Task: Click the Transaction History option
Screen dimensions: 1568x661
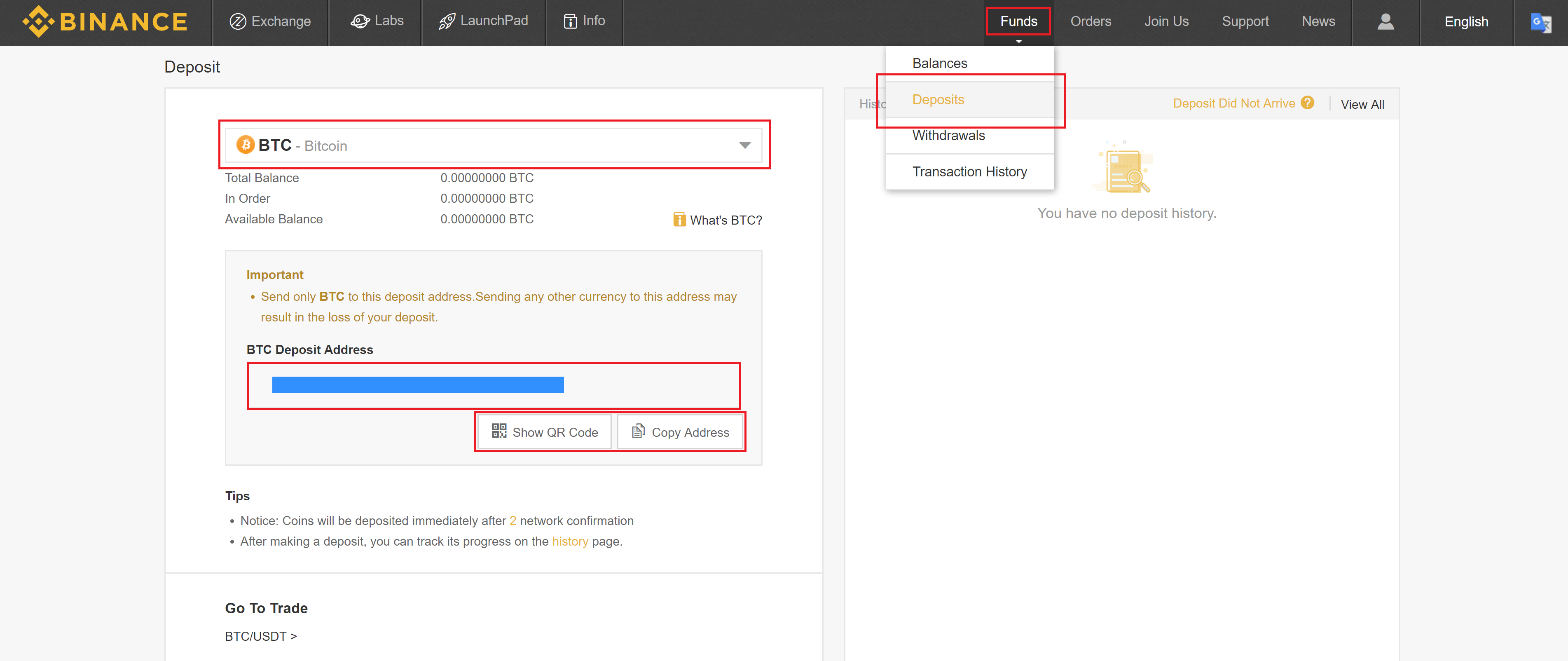Action: (x=969, y=171)
